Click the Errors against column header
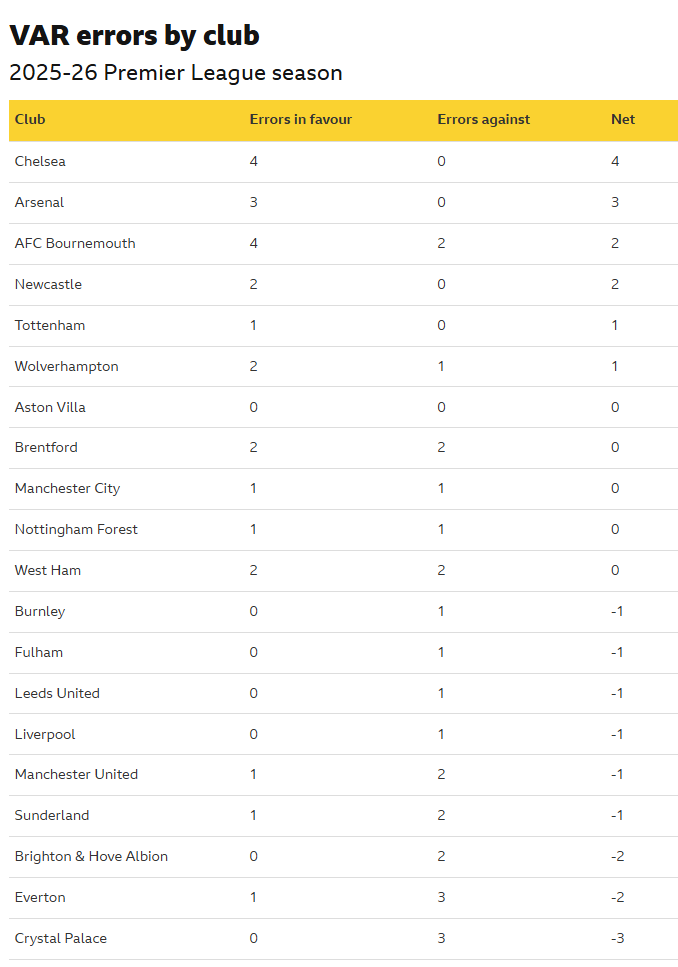The image size is (678, 967). coord(483,120)
